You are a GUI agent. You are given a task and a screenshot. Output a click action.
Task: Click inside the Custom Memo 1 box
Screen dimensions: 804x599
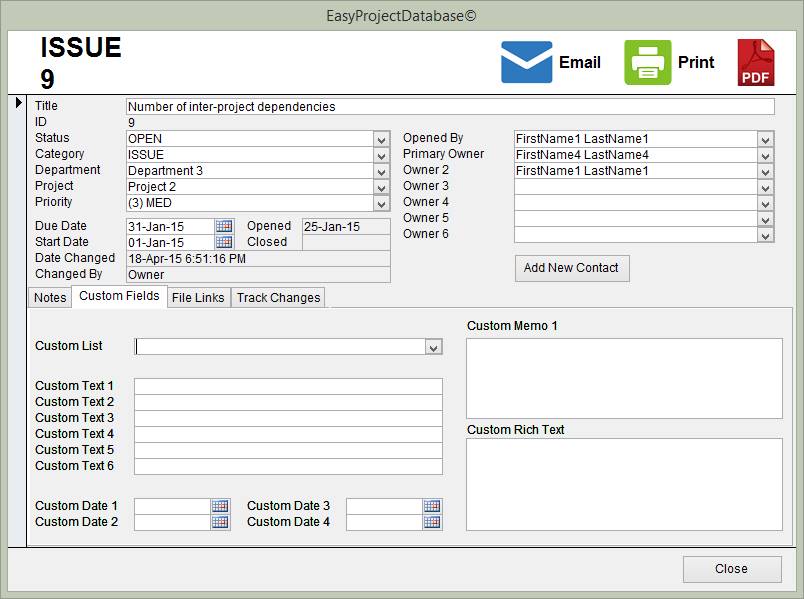click(x=624, y=378)
